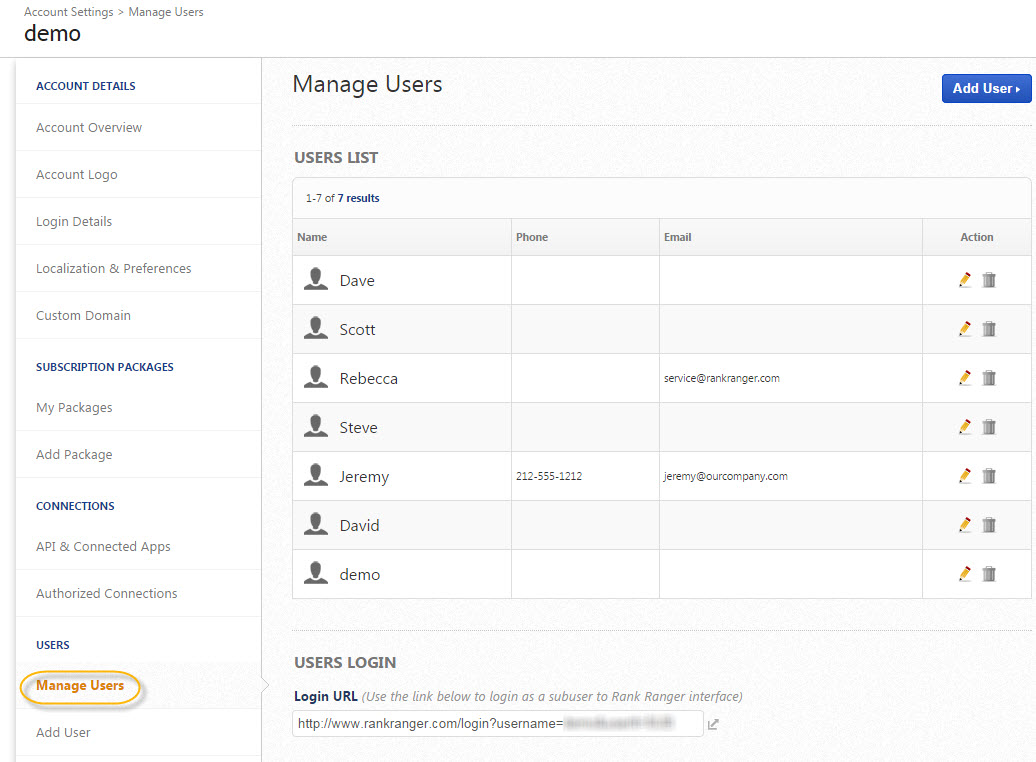The width and height of the screenshot is (1036, 762).
Task: Open Localization & Preferences page
Action: click(114, 269)
